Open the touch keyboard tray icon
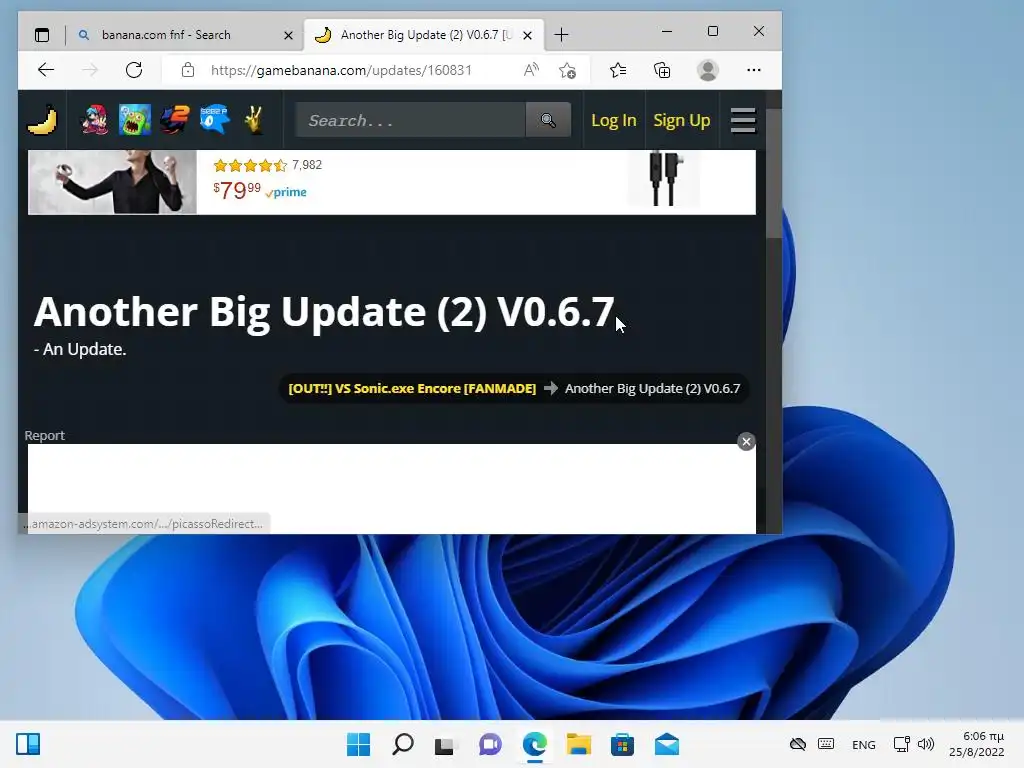 [825, 744]
